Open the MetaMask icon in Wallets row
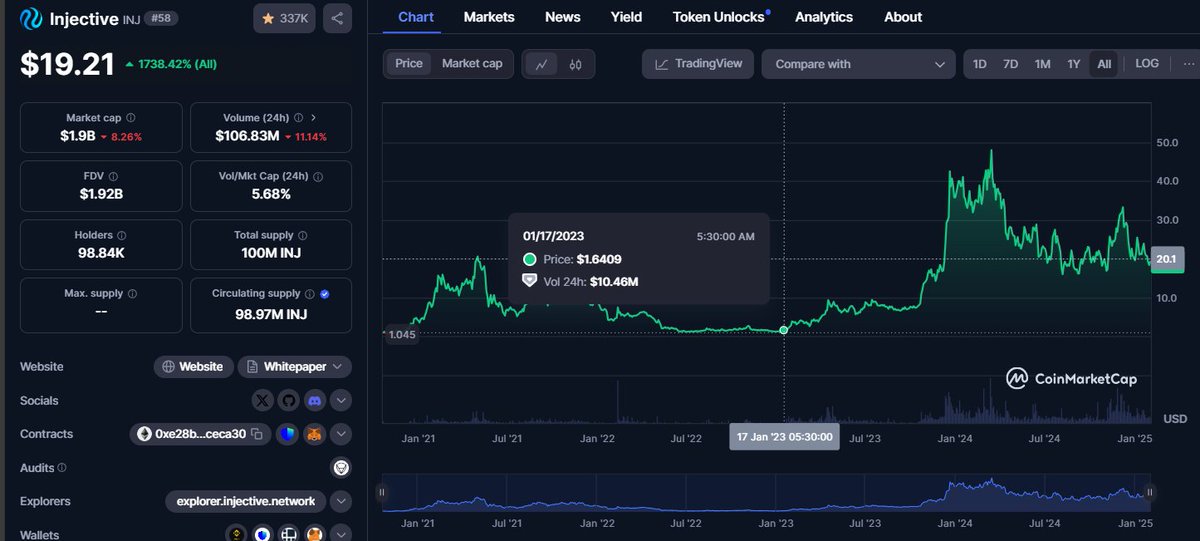This screenshot has height=541, width=1200. point(315,534)
